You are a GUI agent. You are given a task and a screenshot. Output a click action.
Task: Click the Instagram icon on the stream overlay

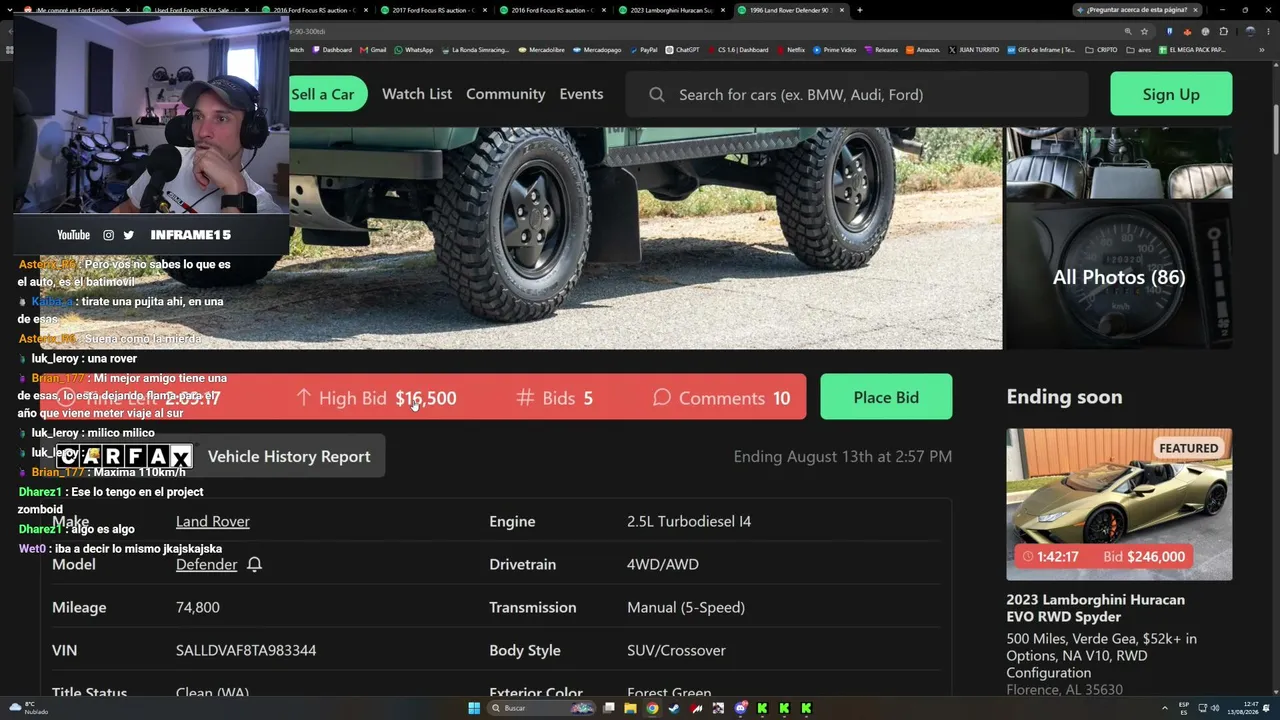pos(108,235)
